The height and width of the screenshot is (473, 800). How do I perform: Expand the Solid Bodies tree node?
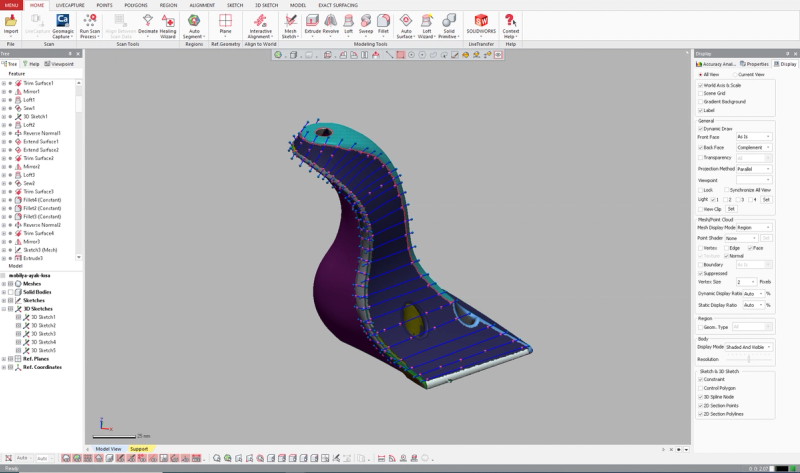click(4, 292)
